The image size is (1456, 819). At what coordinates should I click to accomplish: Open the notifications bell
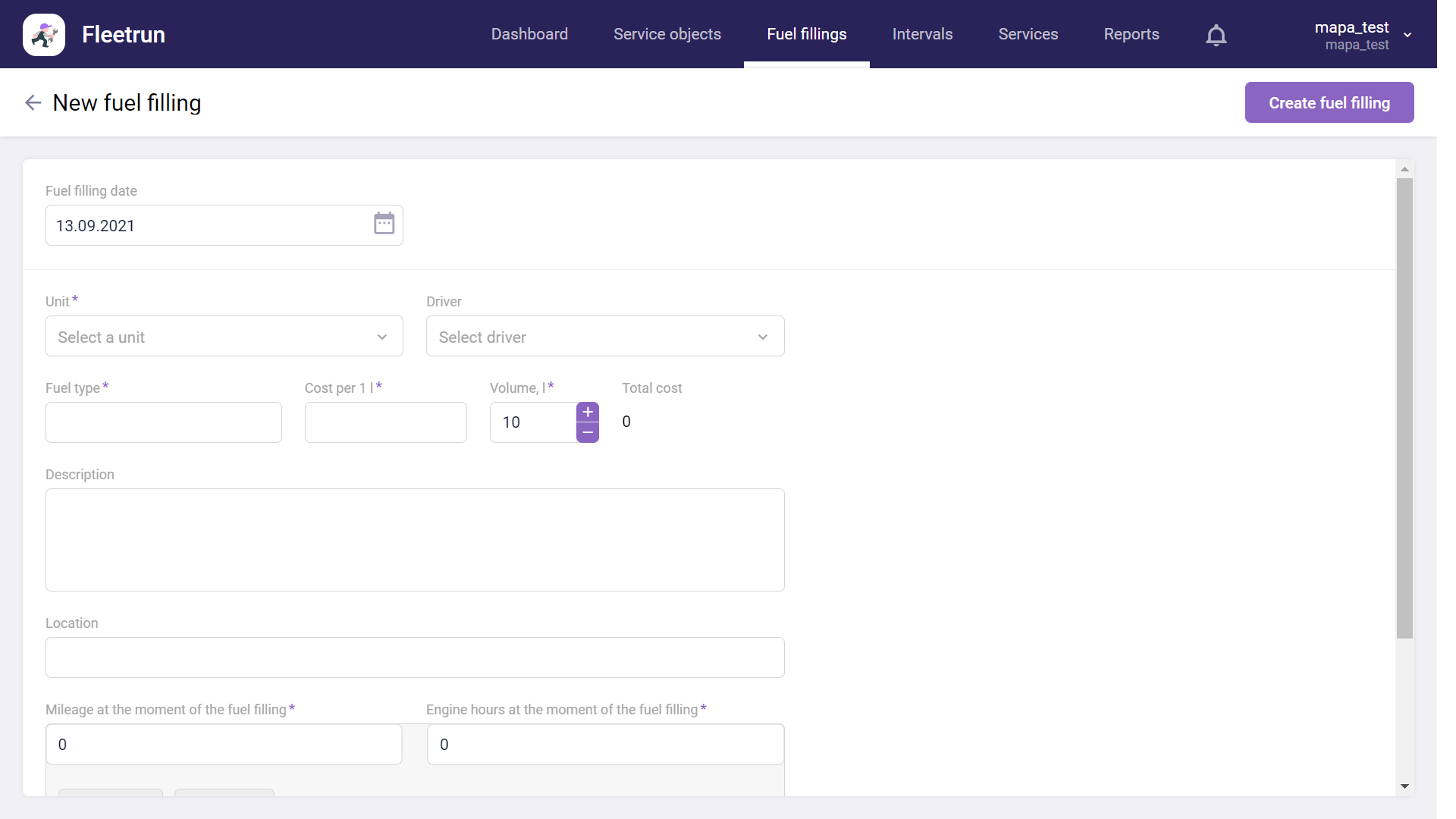coord(1216,35)
